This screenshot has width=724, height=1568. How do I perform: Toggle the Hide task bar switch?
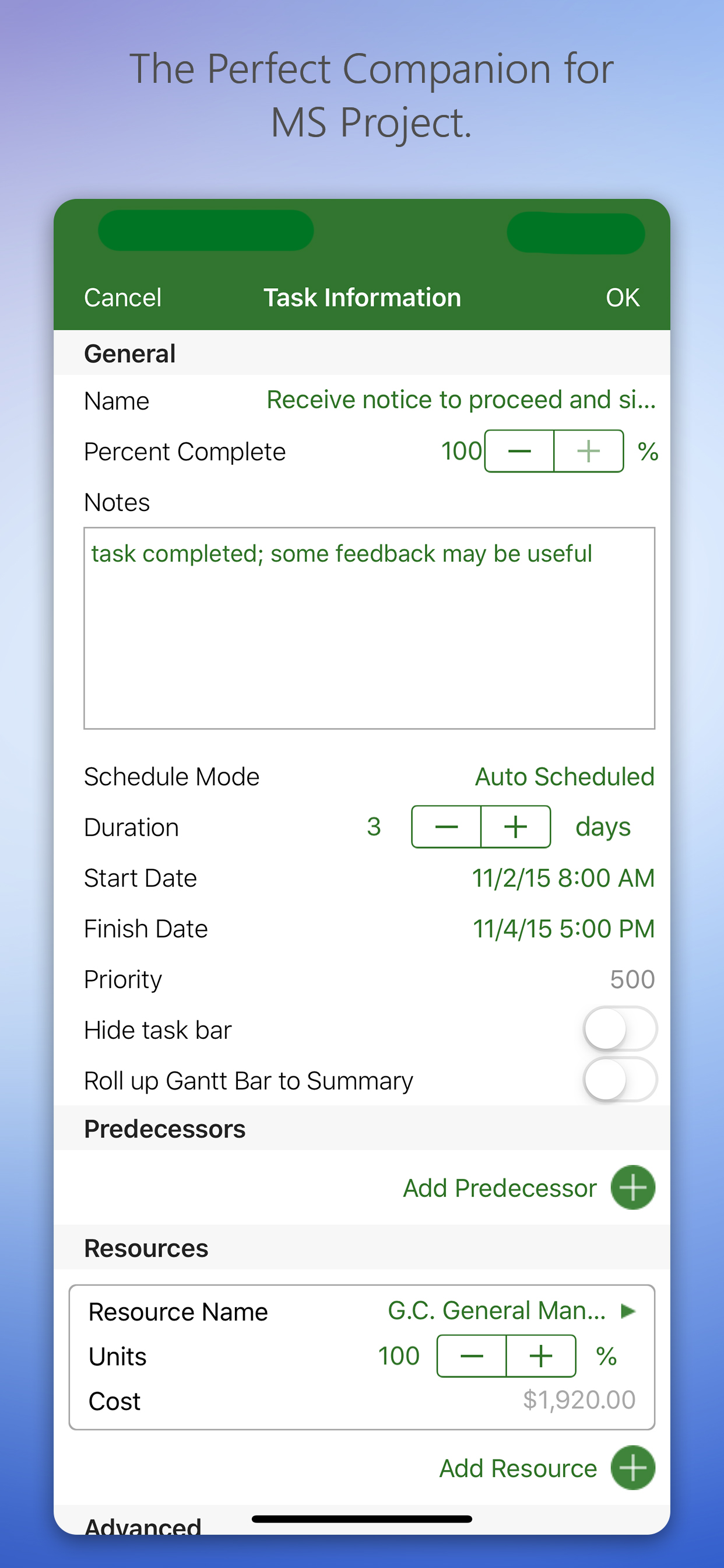point(619,1030)
